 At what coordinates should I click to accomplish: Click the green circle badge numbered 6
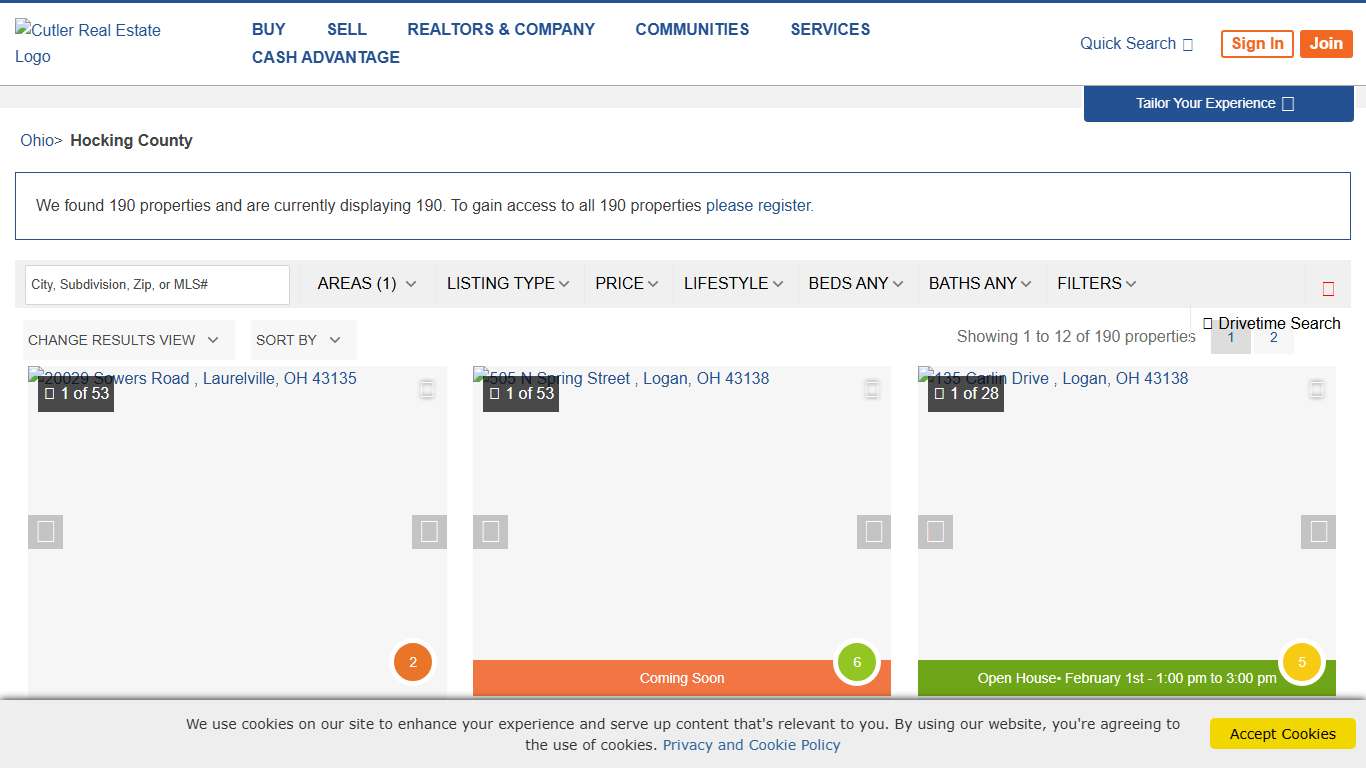[x=857, y=662]
